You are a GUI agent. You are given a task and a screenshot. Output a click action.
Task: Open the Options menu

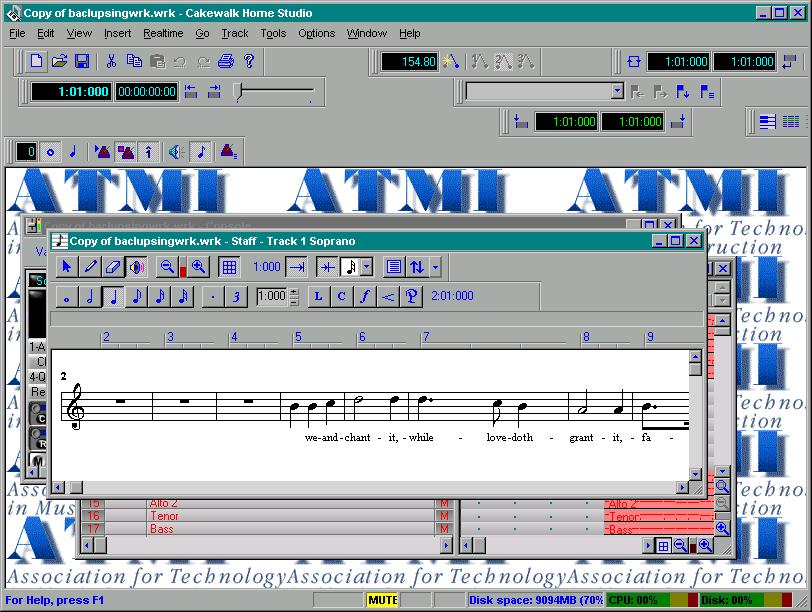[x=316, y=33]
